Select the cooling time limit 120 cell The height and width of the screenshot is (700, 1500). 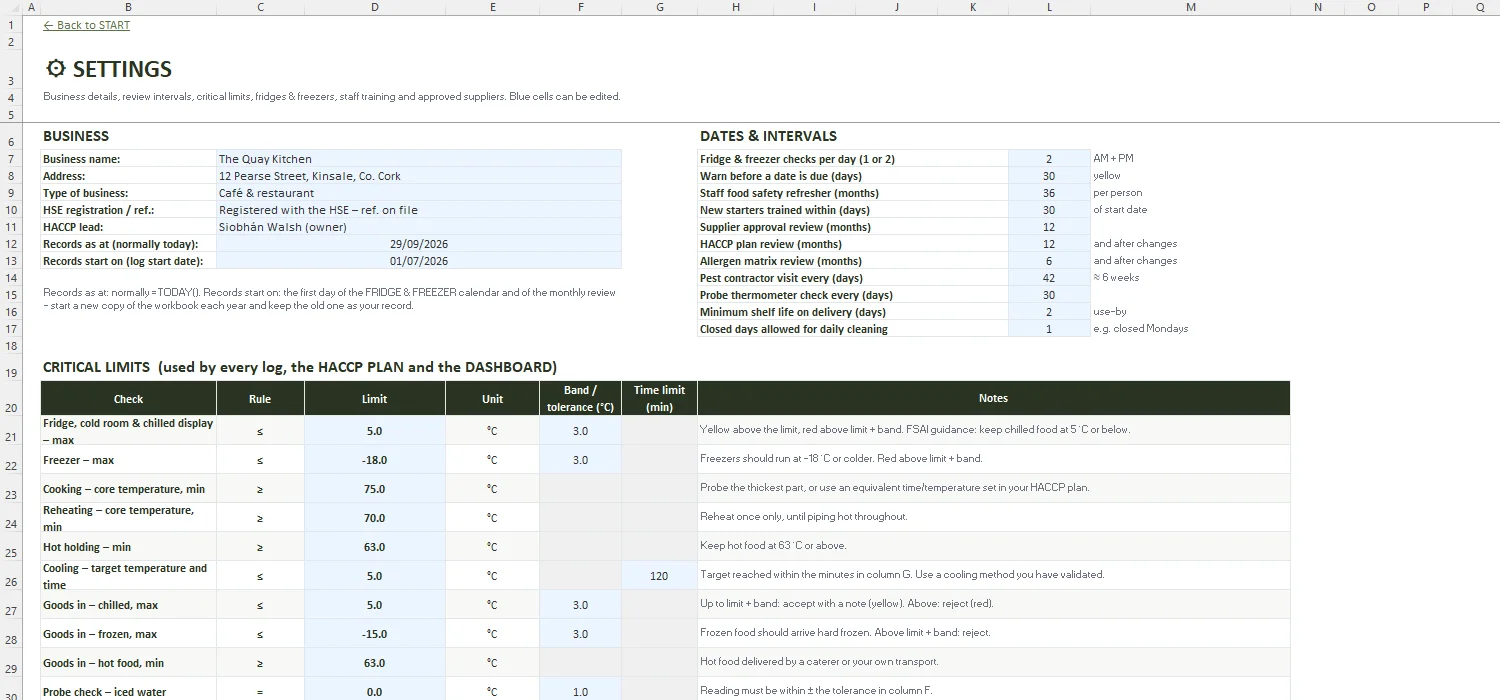click(659, 576)
